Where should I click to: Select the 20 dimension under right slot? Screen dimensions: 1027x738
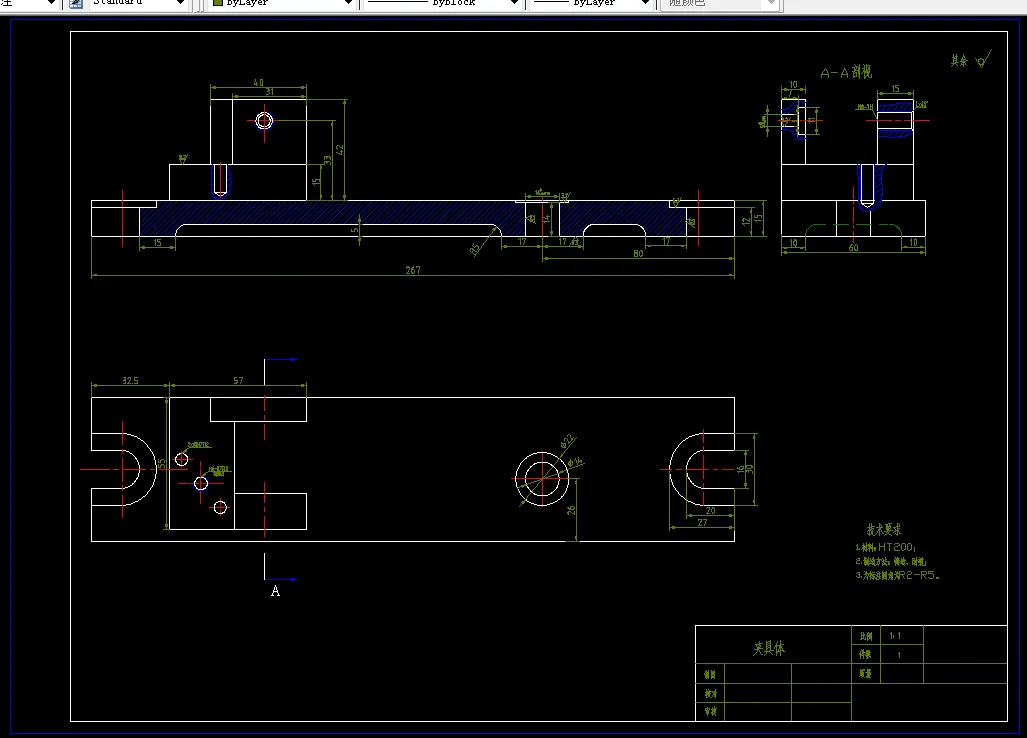[710, 511]
